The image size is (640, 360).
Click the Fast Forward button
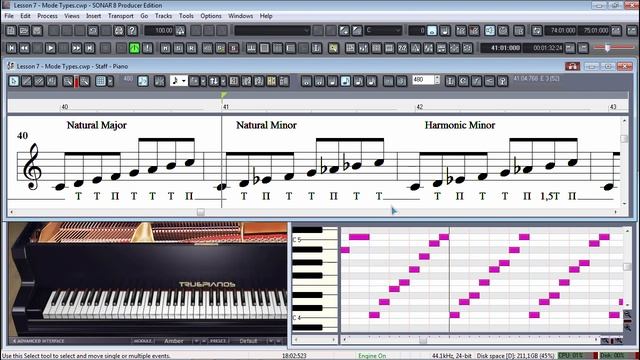[76, 48]
